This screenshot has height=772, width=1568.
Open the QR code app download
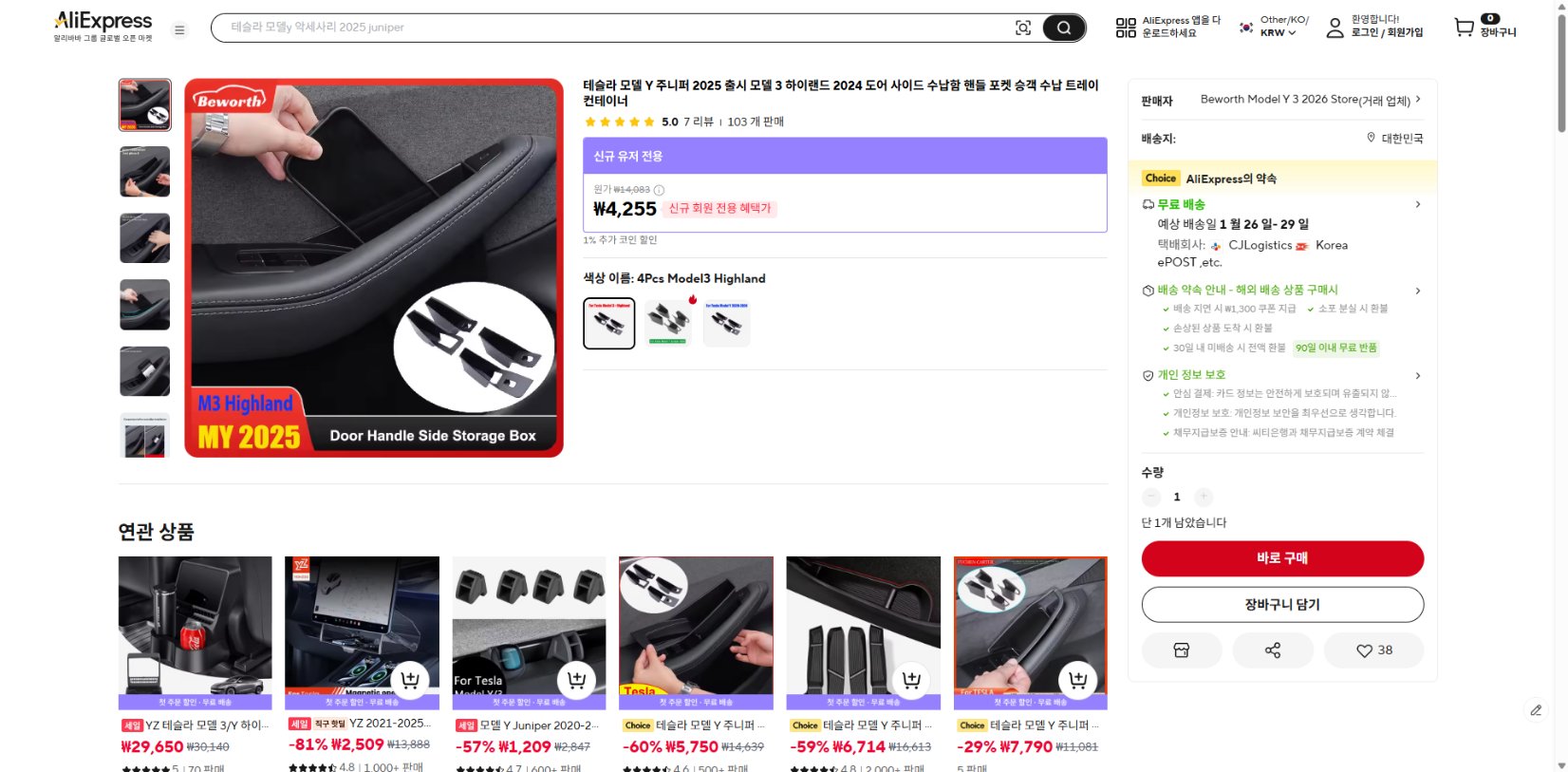click(1126, 28)
